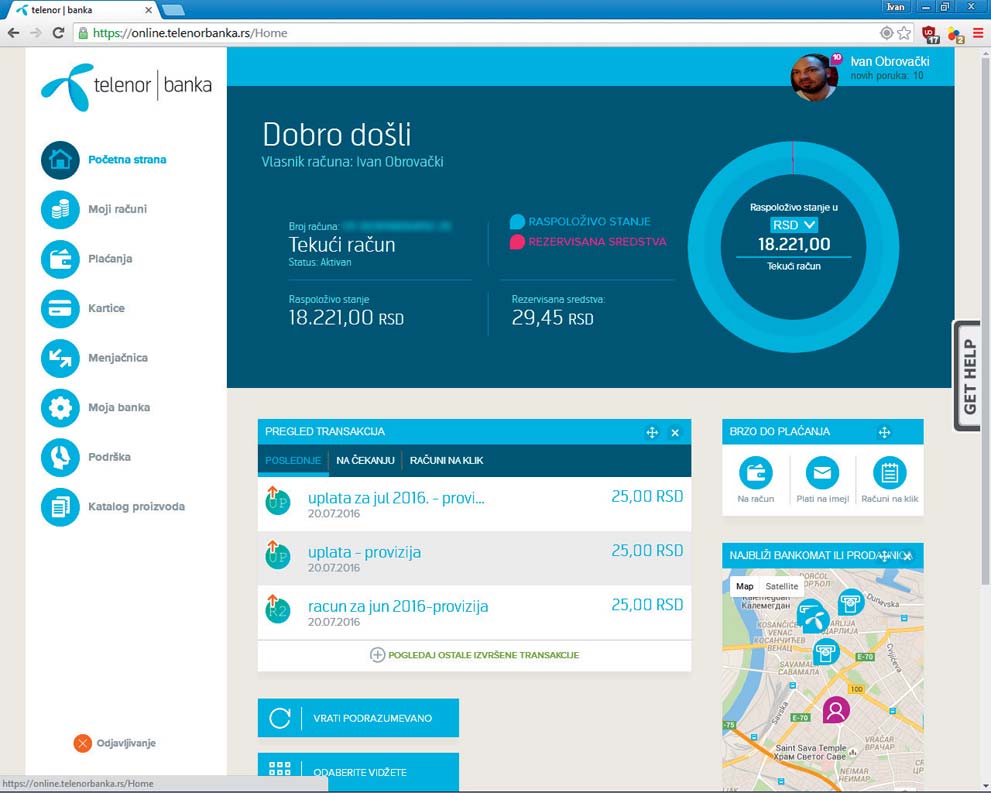Click the browser reload button
The width and height of the screenshot is (991, 793).
[58, 33]
